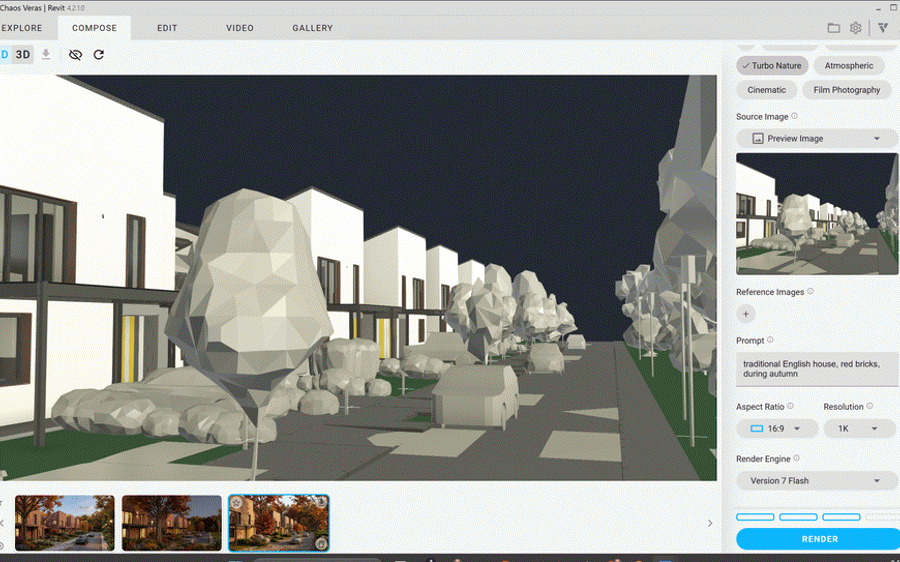The image size is (900, 562).
Task: Select the third render slot box
Action: point(841,517)
